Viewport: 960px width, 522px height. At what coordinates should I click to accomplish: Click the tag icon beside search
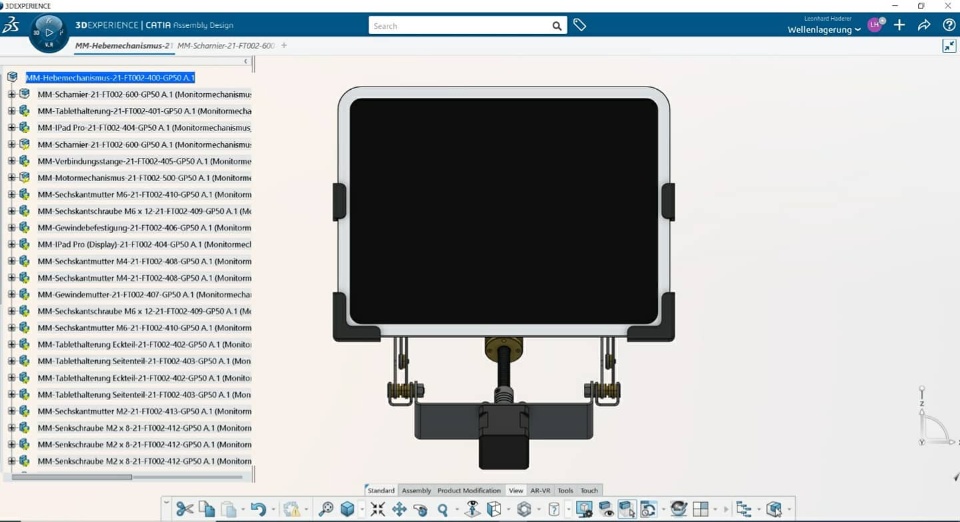coord(580,25)
